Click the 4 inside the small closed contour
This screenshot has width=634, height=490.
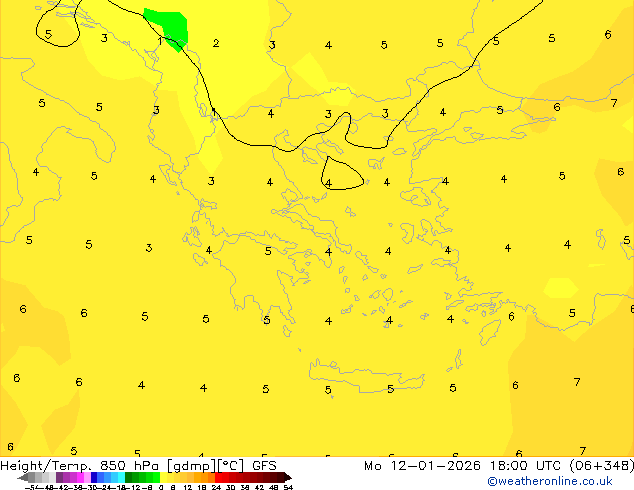pos(329,183)
